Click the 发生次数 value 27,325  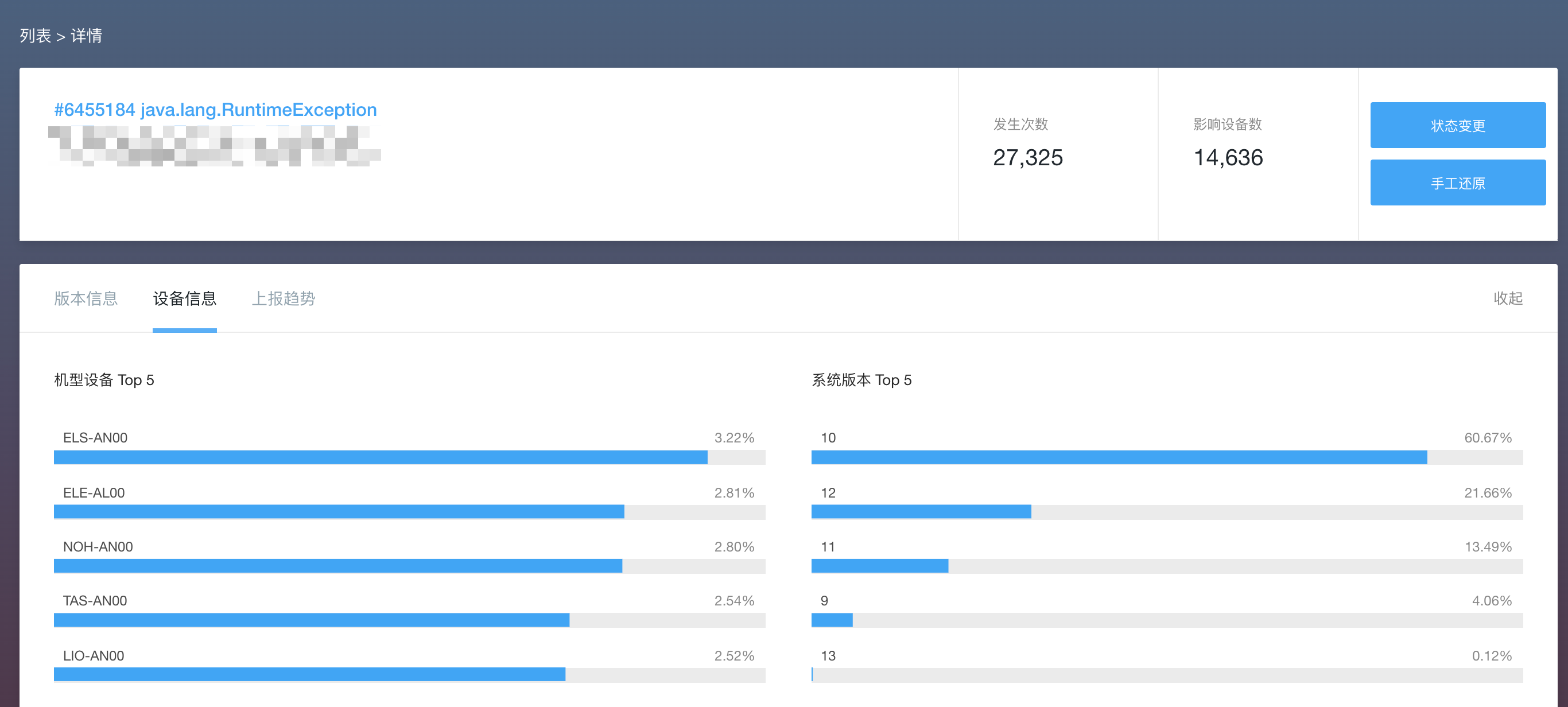[x=1027, y=158]
